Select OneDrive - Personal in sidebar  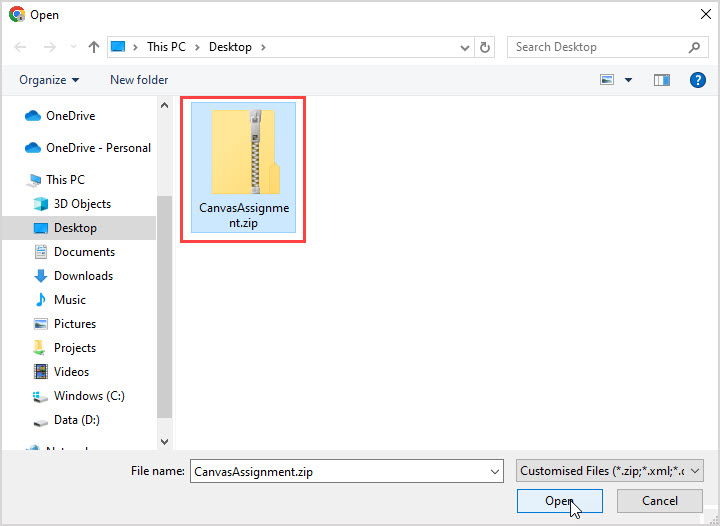(98, 148)
